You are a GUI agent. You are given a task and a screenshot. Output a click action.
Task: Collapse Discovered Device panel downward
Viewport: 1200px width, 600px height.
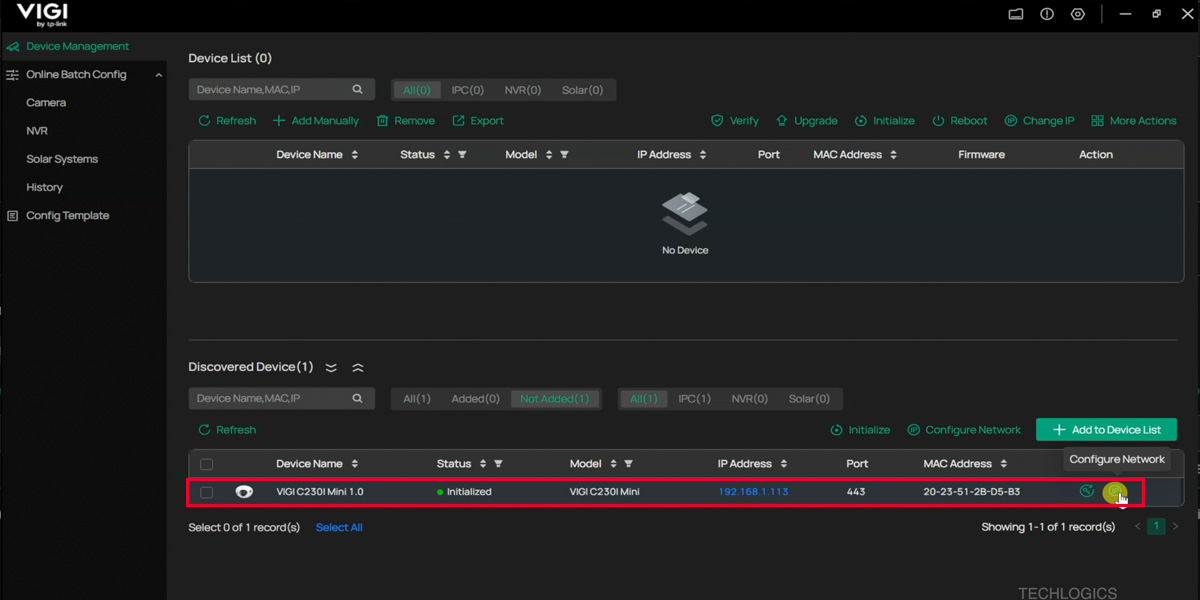tap(331, 368)
